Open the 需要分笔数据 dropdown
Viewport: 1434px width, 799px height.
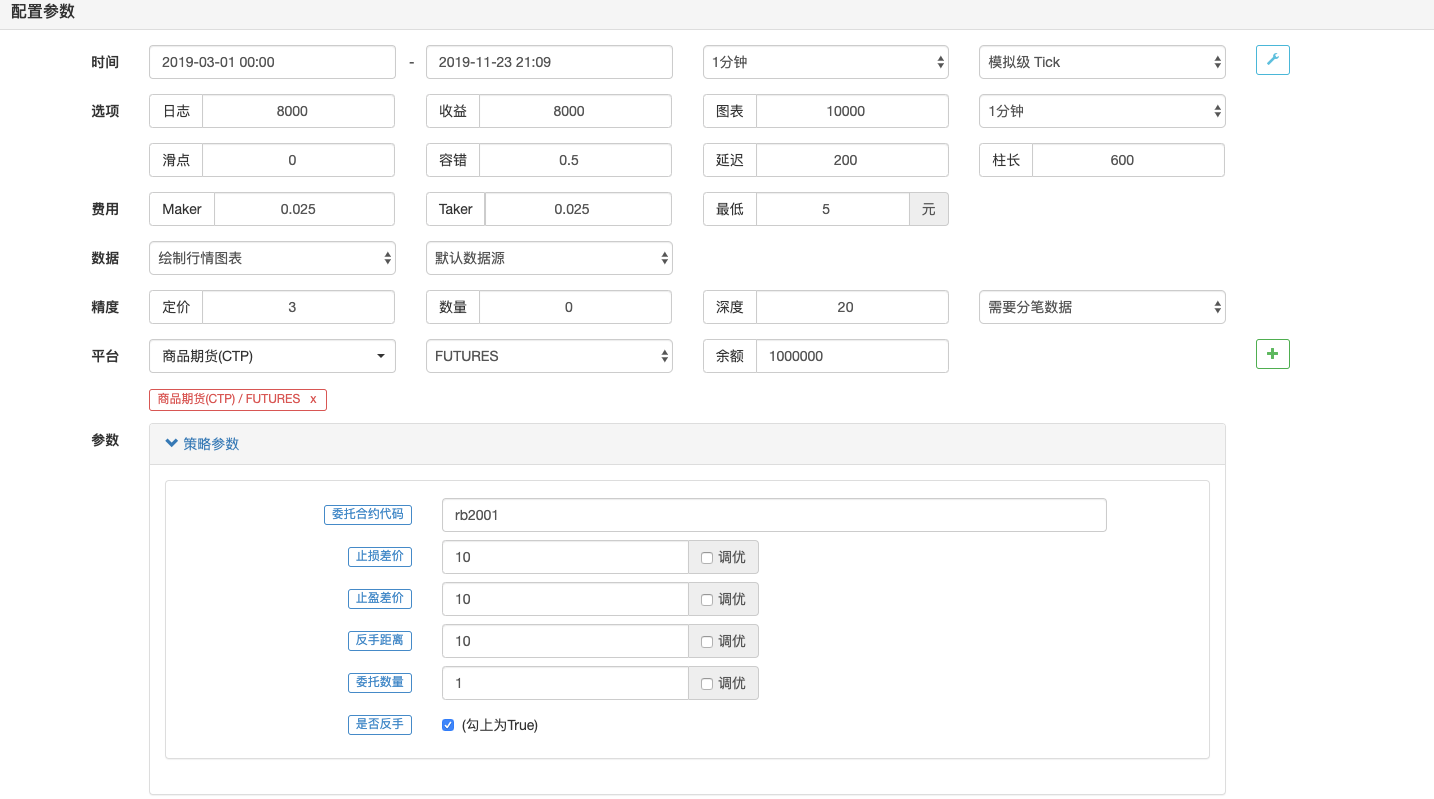[1101, 307]
